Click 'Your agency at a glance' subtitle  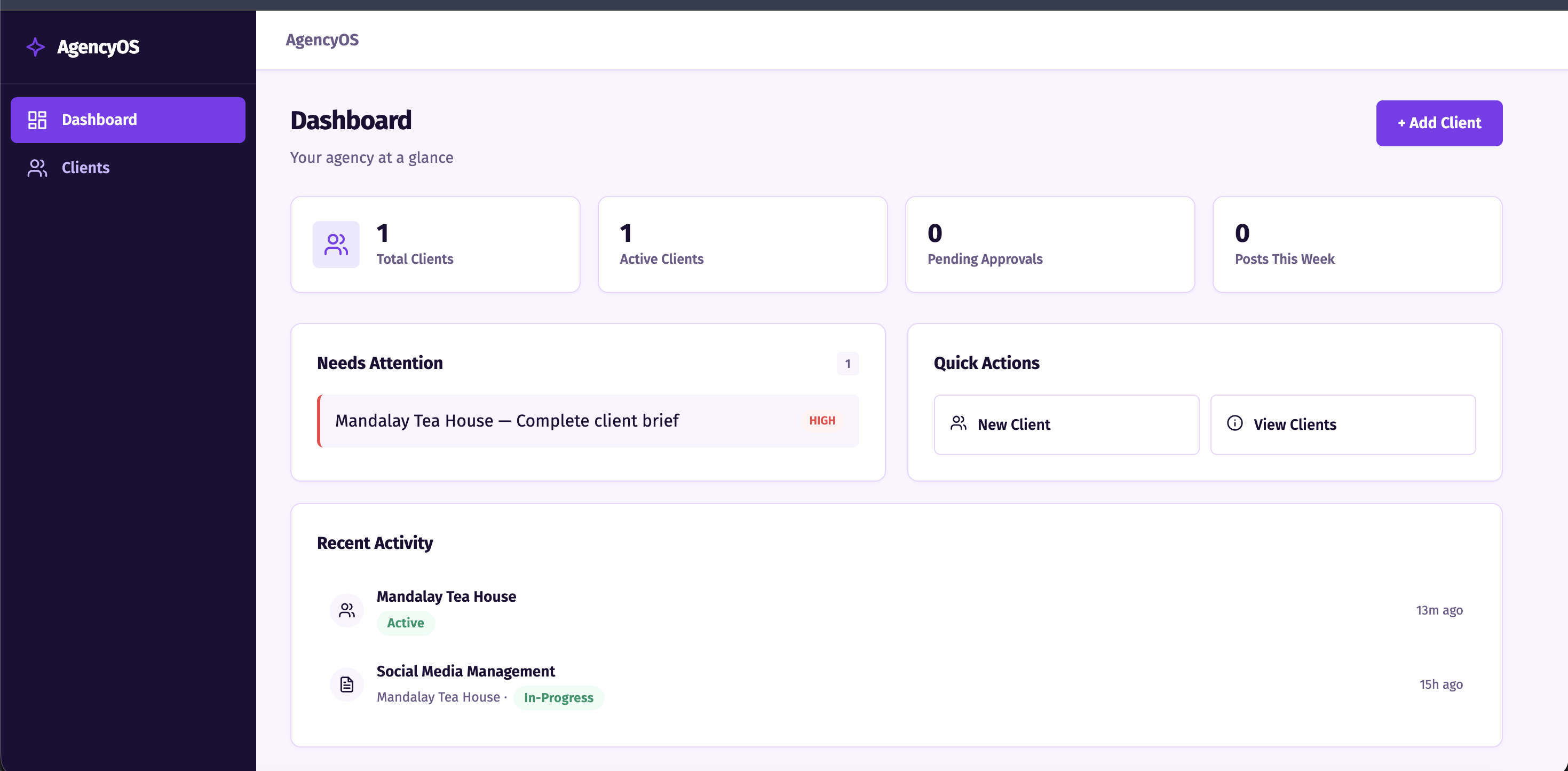(x=371, y=158)
